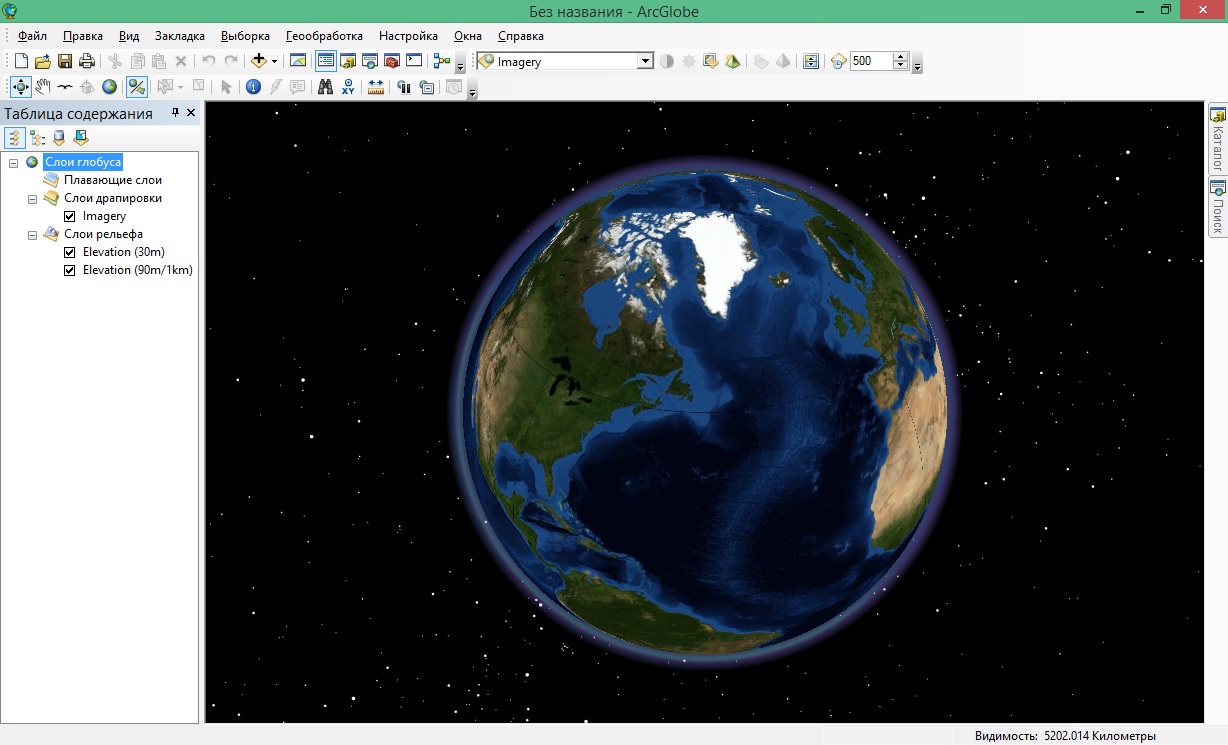Open the Imagery layer dropdown list

point(644,61)
